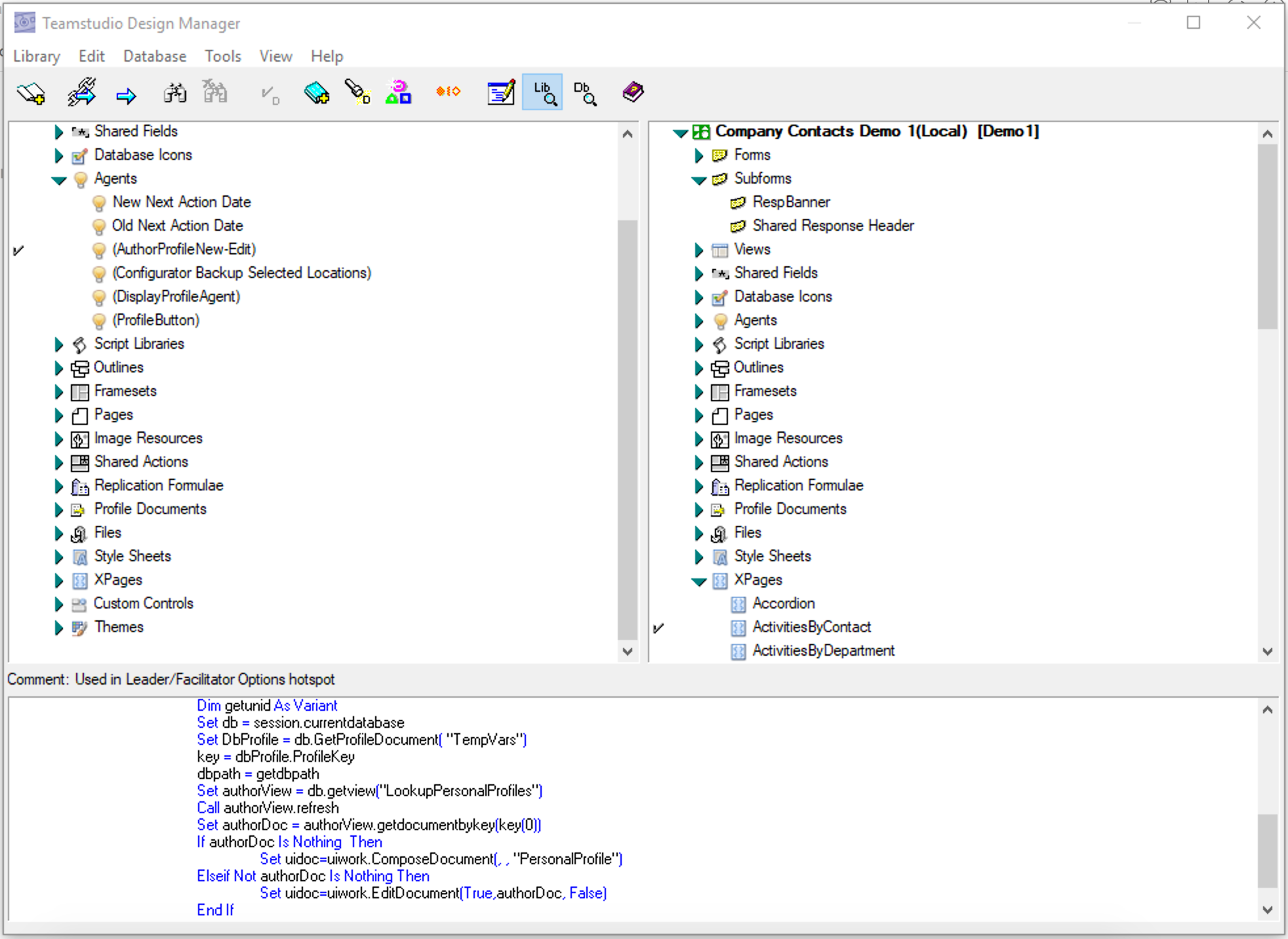
Task: Click the binoculars find icon
Action: [174, 93]
